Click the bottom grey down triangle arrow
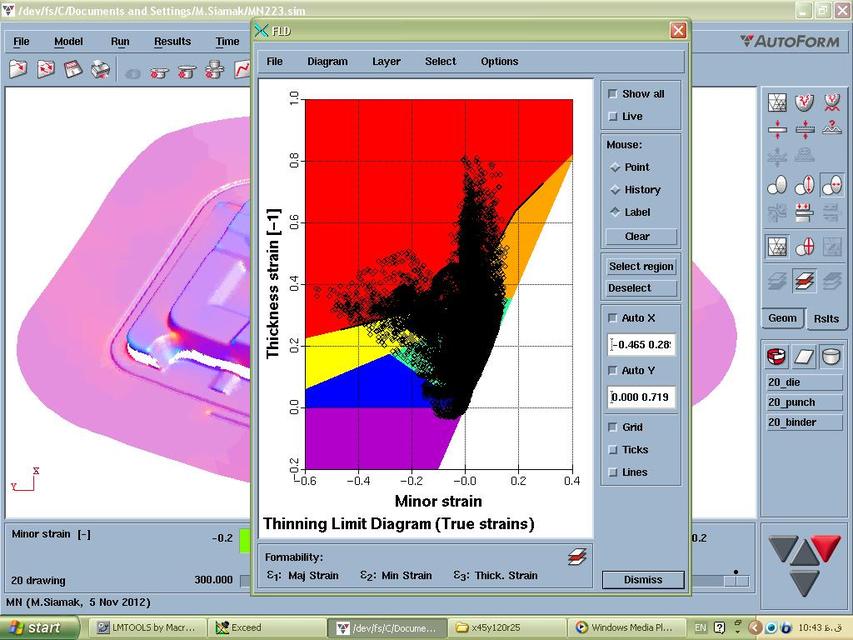The width and height of the screenshot is (853, 640). tap(804, 582)
